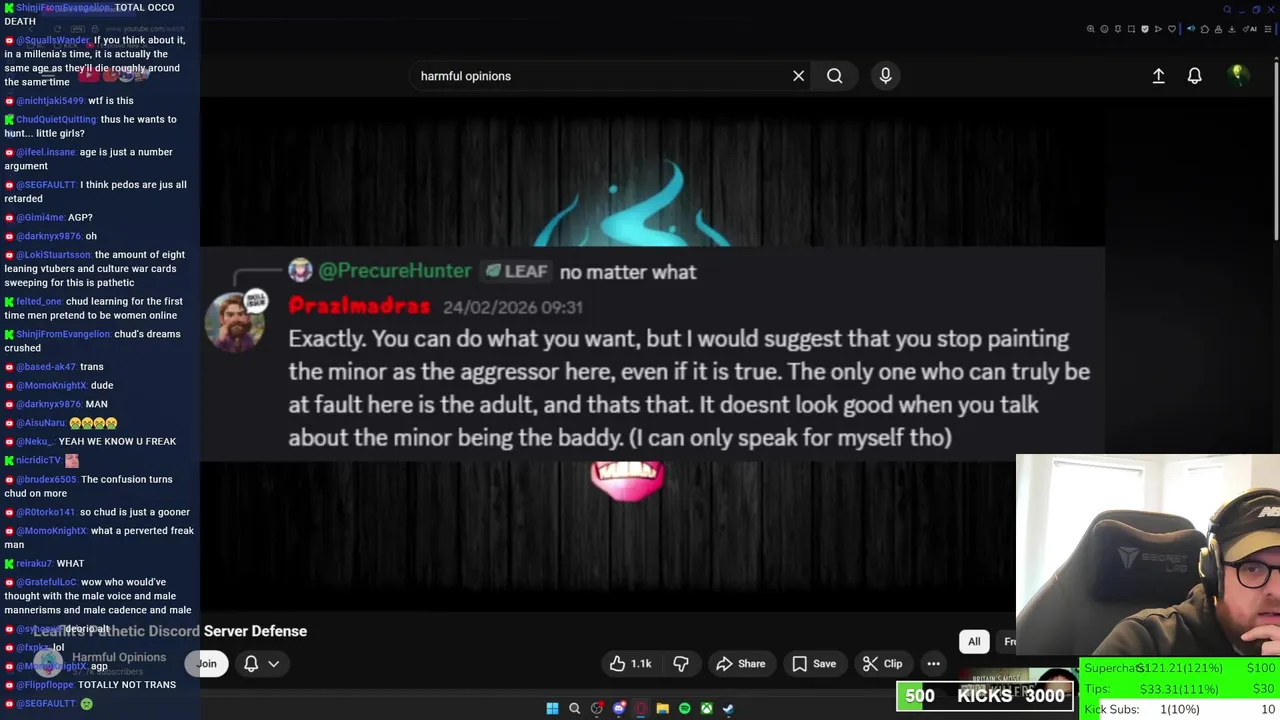Open the upload video icon

pyautogui.click(x=1158, y=76)
